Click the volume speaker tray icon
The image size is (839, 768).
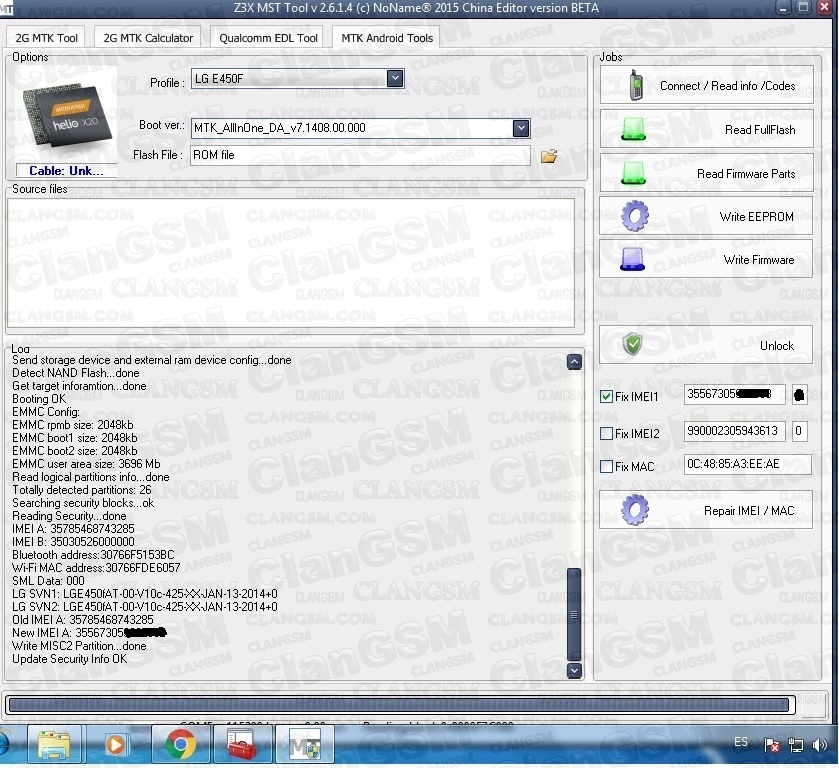coord(819,744)
